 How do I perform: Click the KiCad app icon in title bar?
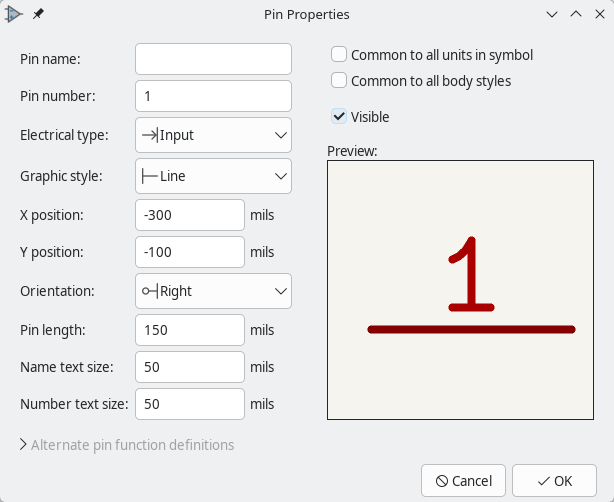[14, 15]
